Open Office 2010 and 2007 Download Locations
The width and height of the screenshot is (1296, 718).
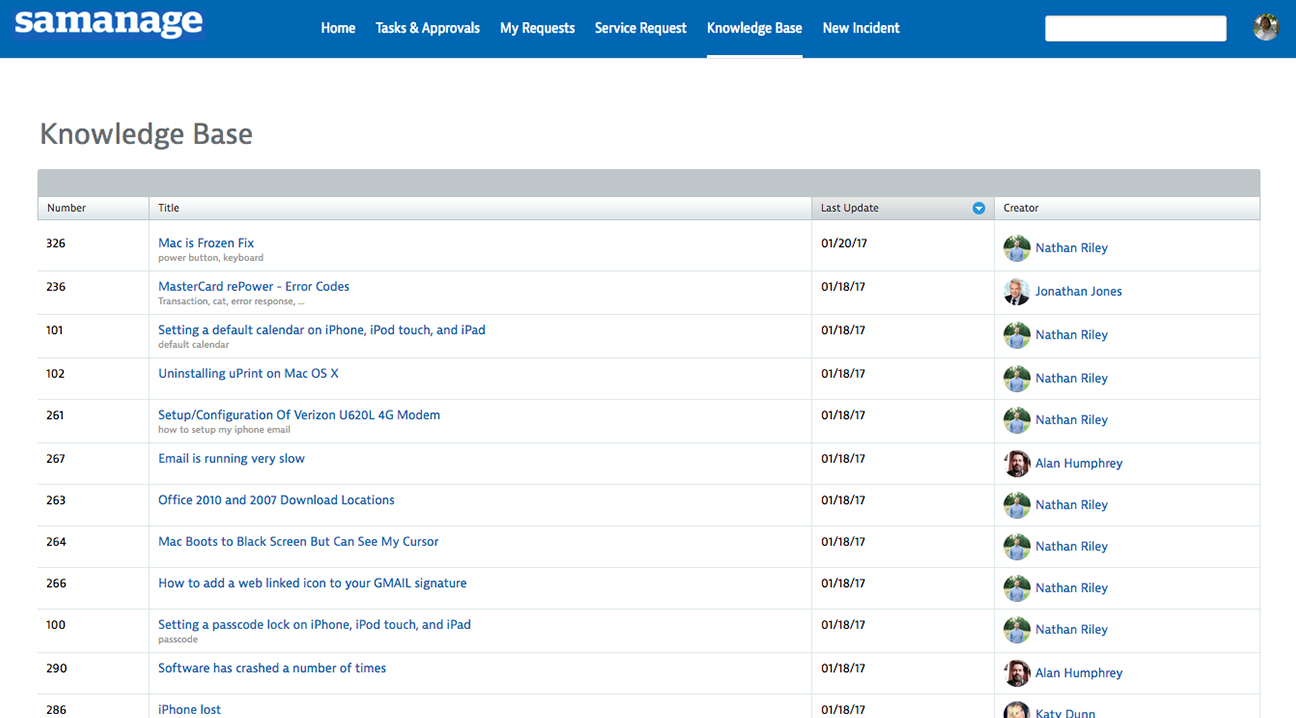276,500
